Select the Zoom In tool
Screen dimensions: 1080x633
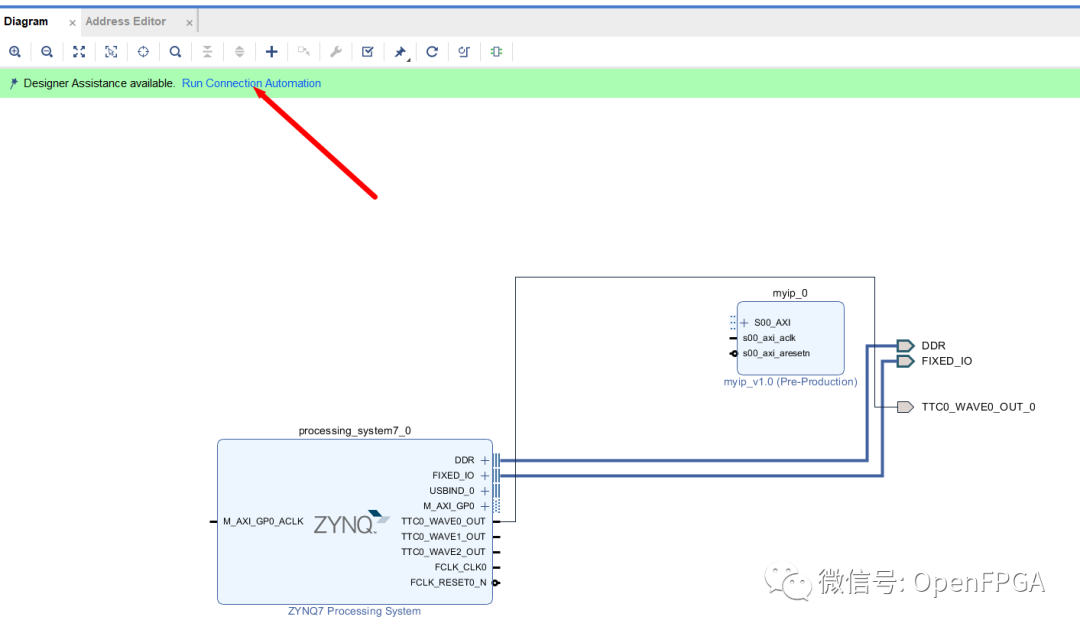coord(15,51)
